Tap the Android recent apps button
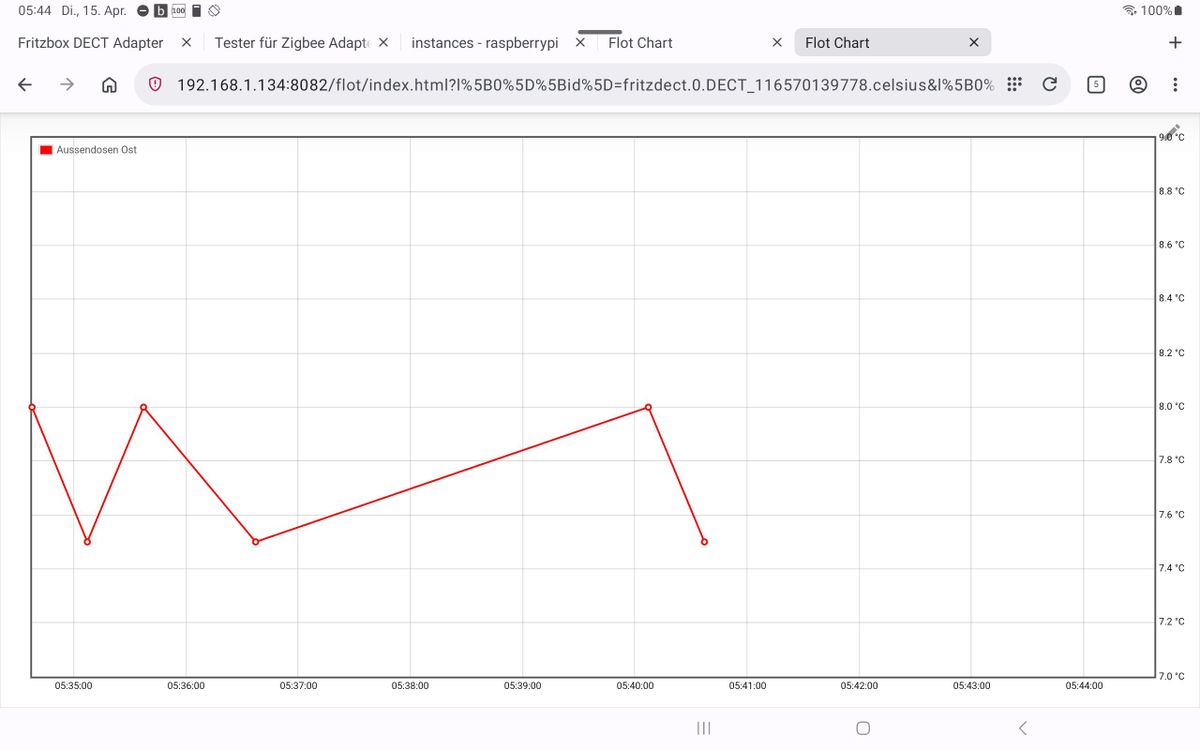Viewport: 1200px width, 750px height. [x=704, y=728]
